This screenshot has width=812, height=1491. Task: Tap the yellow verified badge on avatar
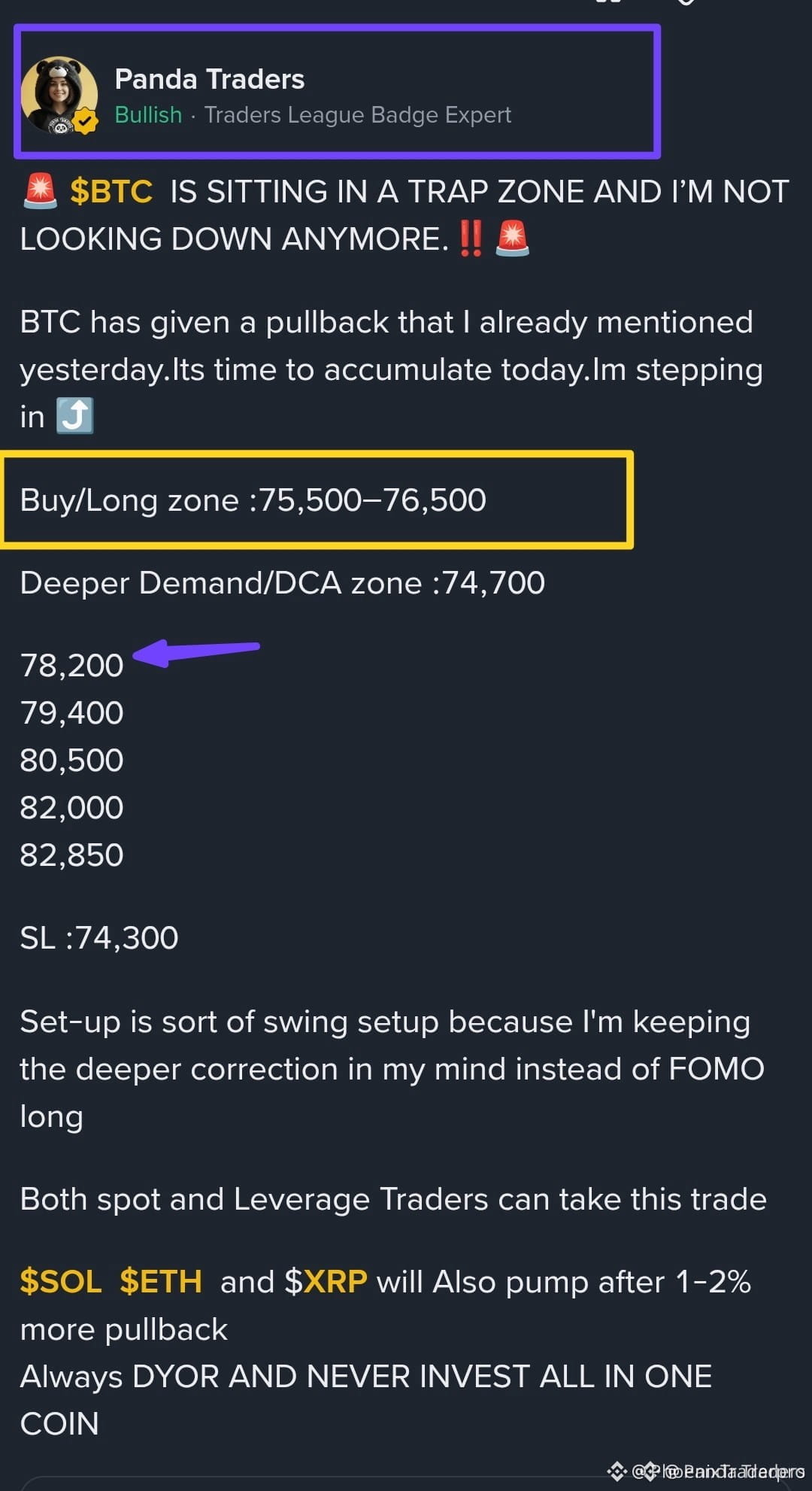tap(86, 121)
